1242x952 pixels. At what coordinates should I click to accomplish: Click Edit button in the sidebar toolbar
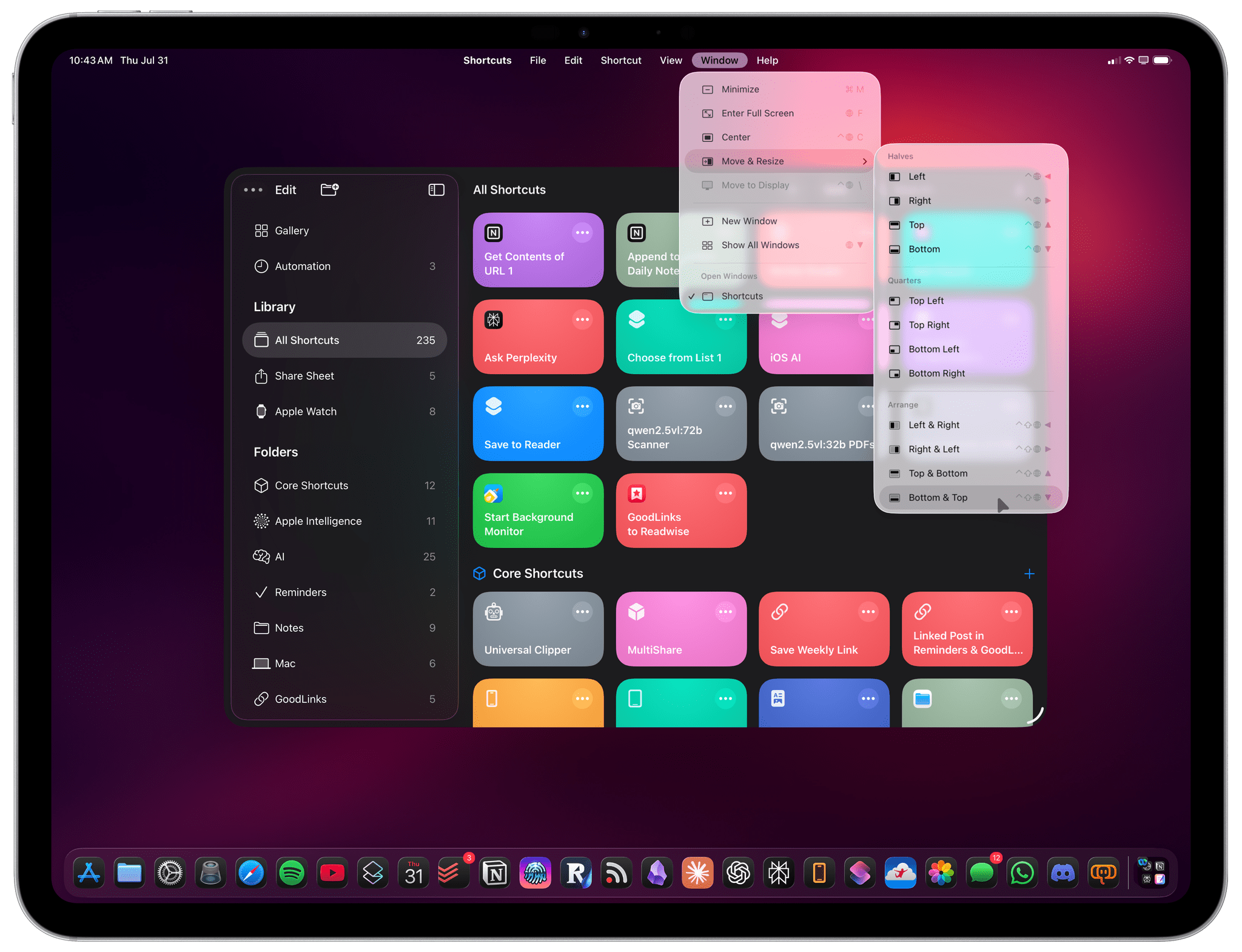[286, 190]
